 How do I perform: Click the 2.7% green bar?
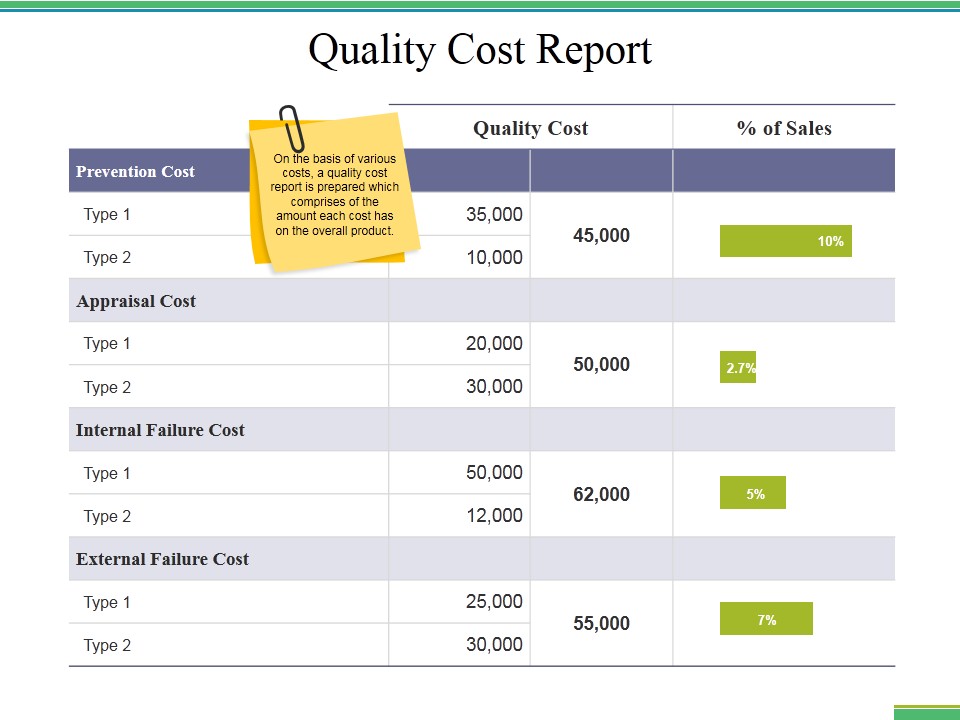[738, 367]
